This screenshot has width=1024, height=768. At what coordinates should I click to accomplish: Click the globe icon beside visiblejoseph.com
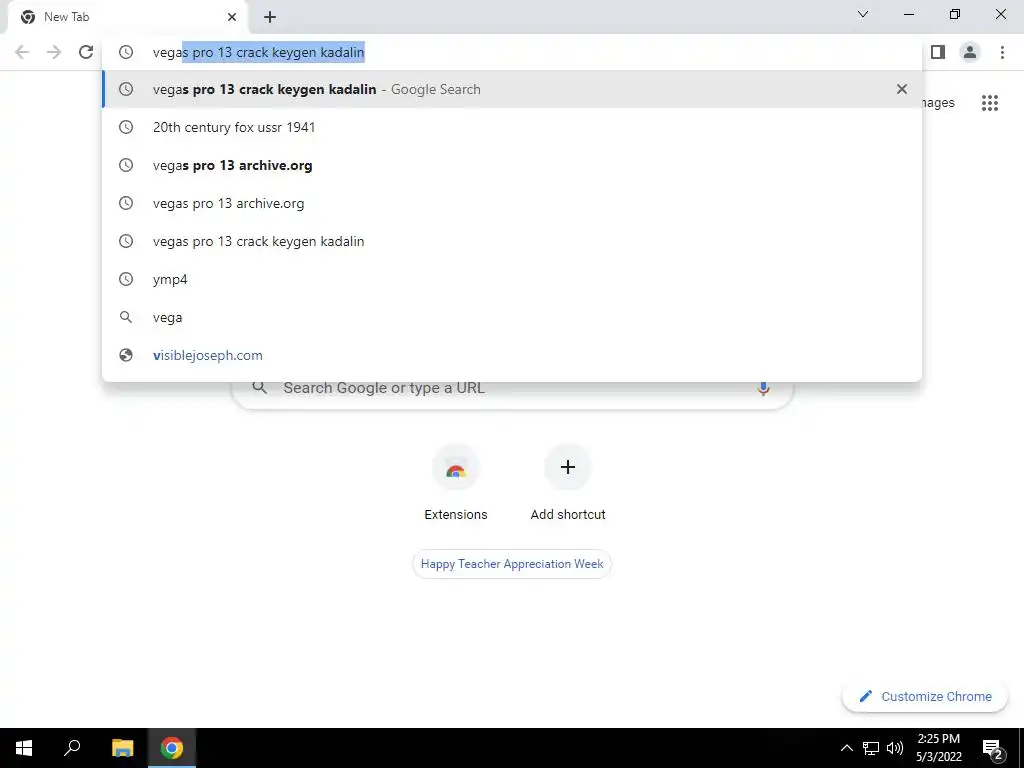tap(125, 355)
